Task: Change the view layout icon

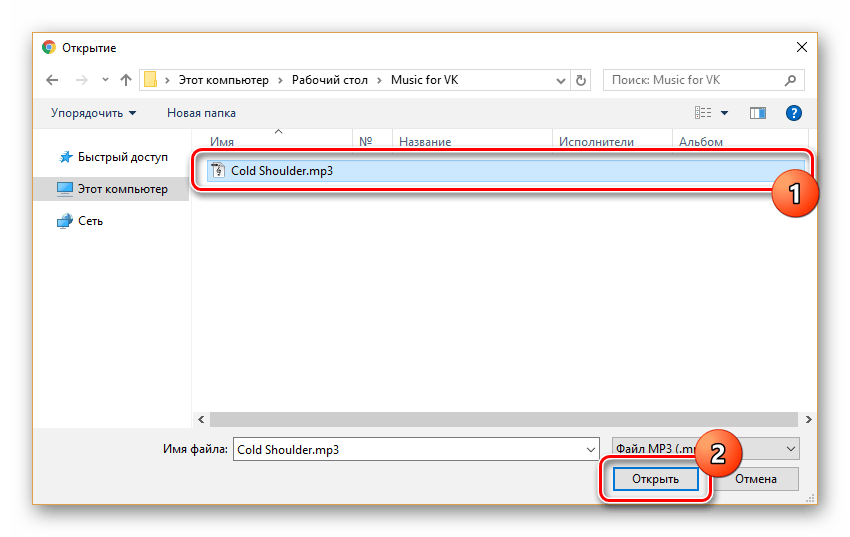Action: (x=703, y=113)
